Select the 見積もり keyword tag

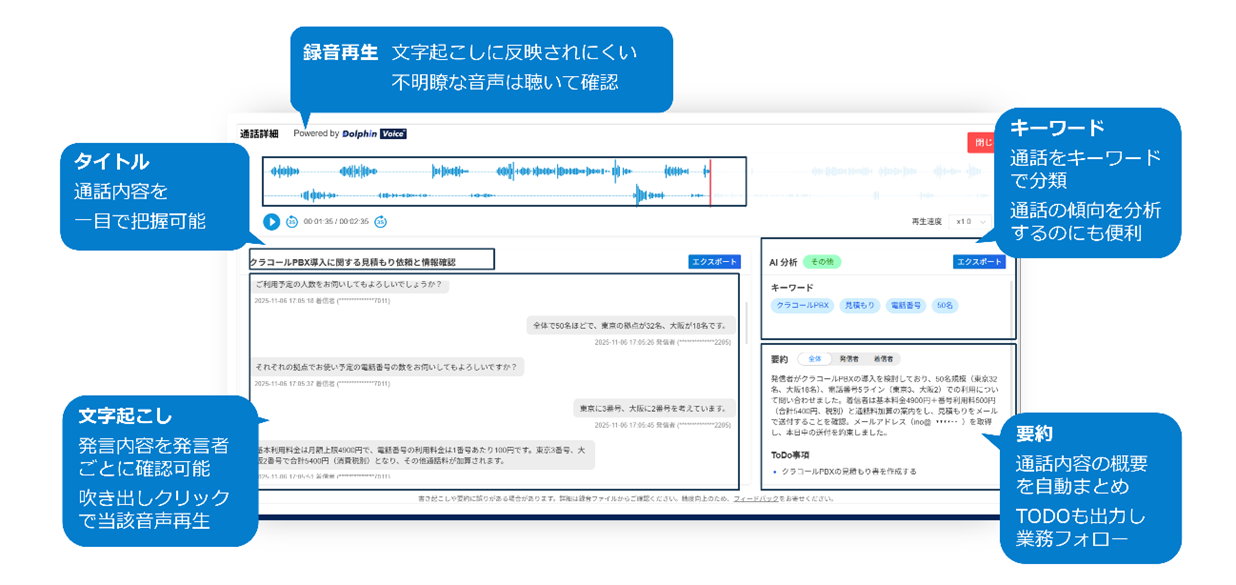pos(858,305)
